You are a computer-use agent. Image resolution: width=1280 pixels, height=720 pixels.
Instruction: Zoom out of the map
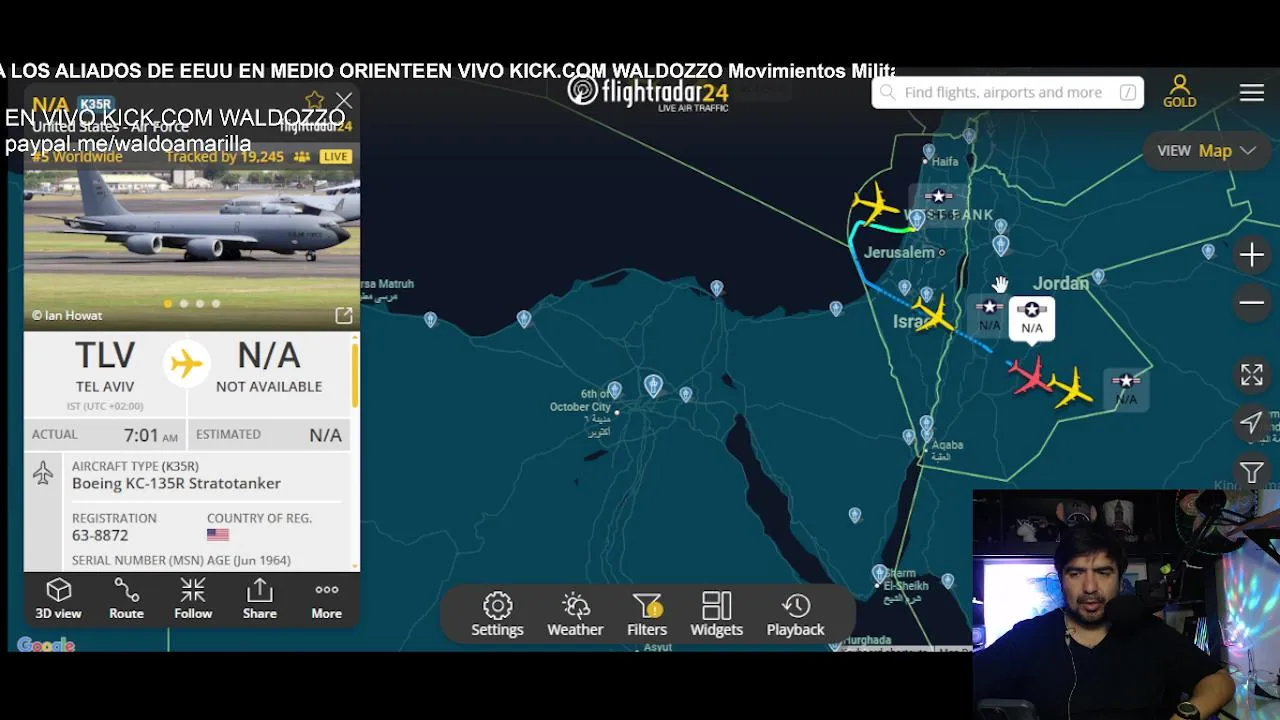tap(1252, 302)
